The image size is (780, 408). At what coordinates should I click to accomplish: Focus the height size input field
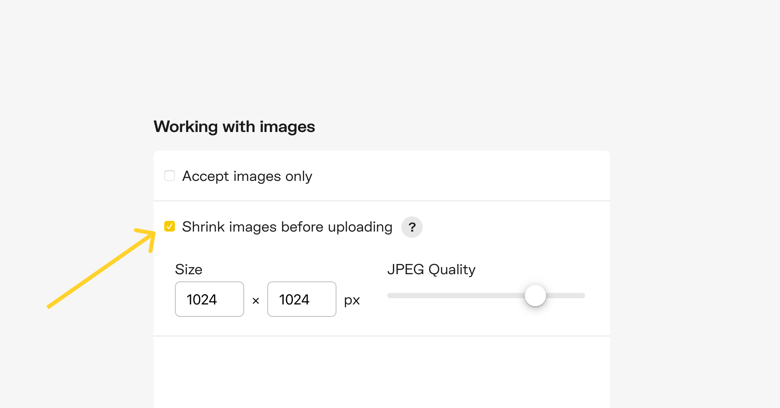pyautogui.click(x=302, y=299)
